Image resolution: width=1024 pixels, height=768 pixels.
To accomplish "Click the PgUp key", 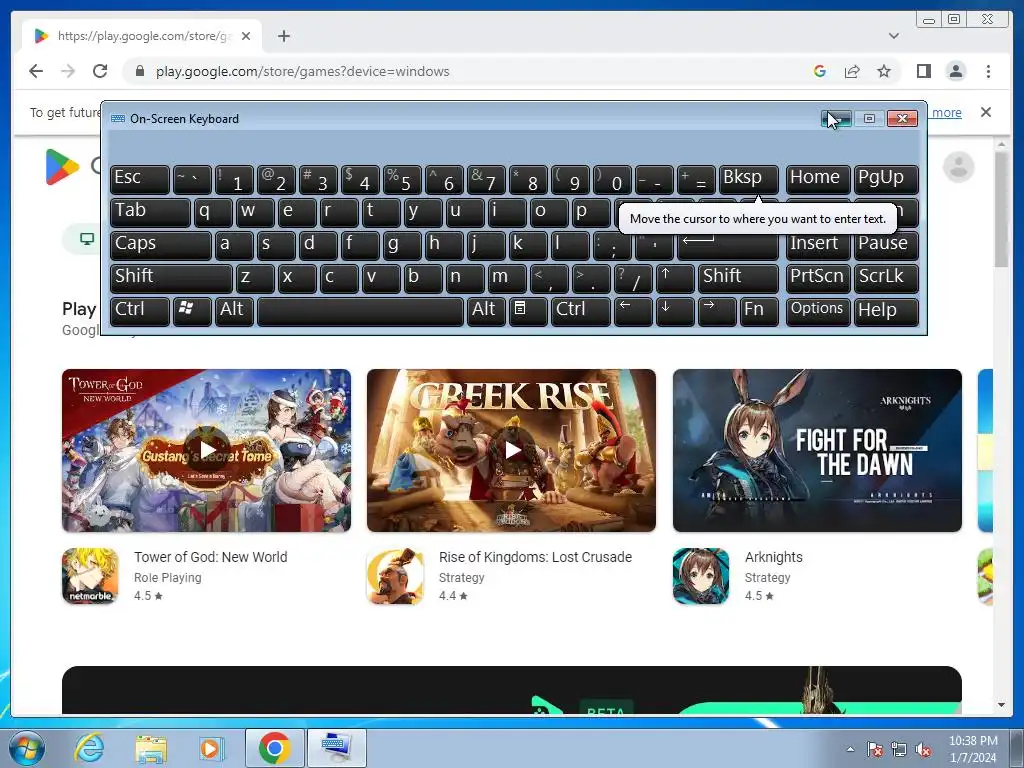I will pyautogui.click(x=886, y=179).
